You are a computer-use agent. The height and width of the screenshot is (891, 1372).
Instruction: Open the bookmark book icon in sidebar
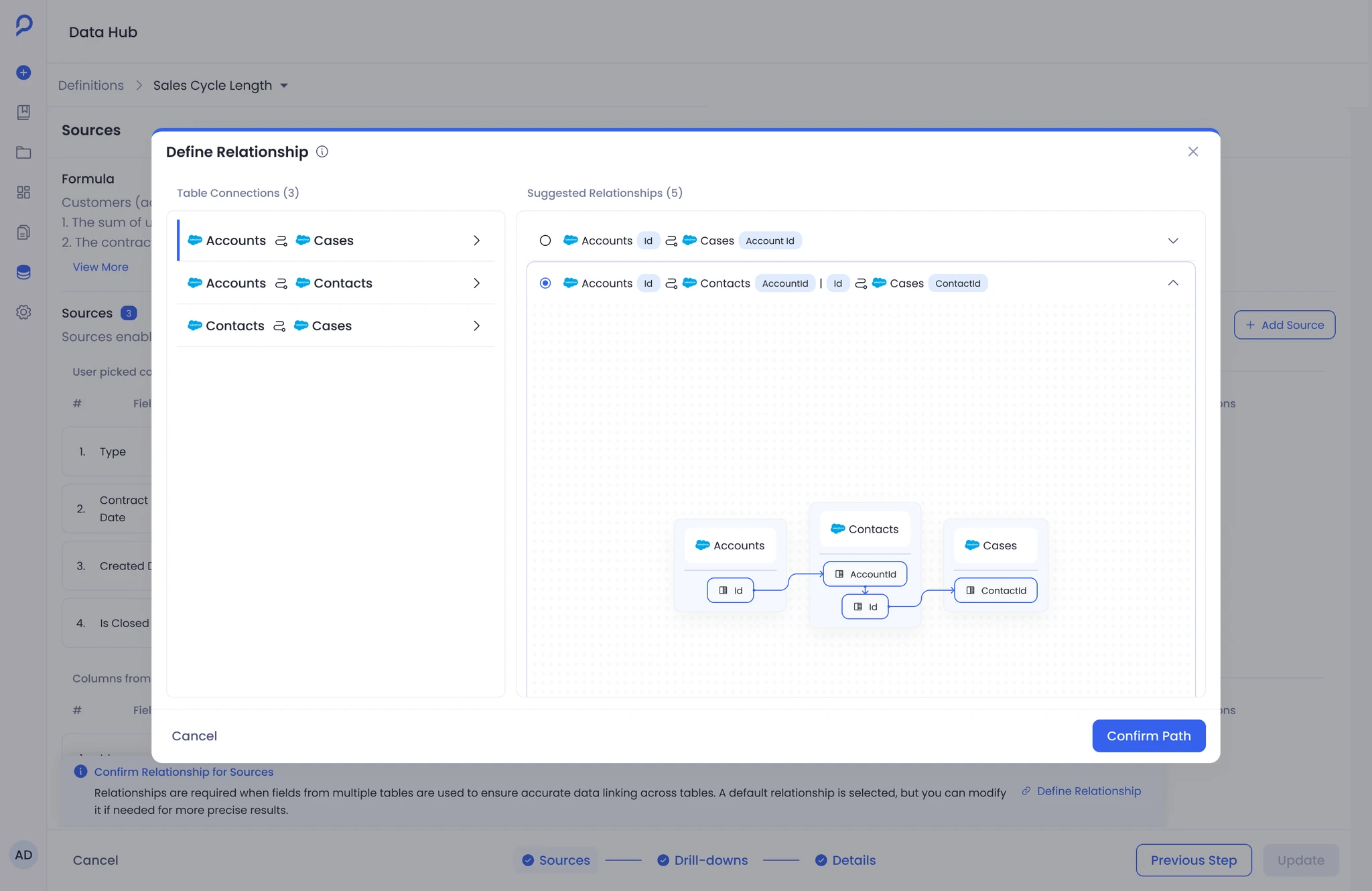coord(23,112)
